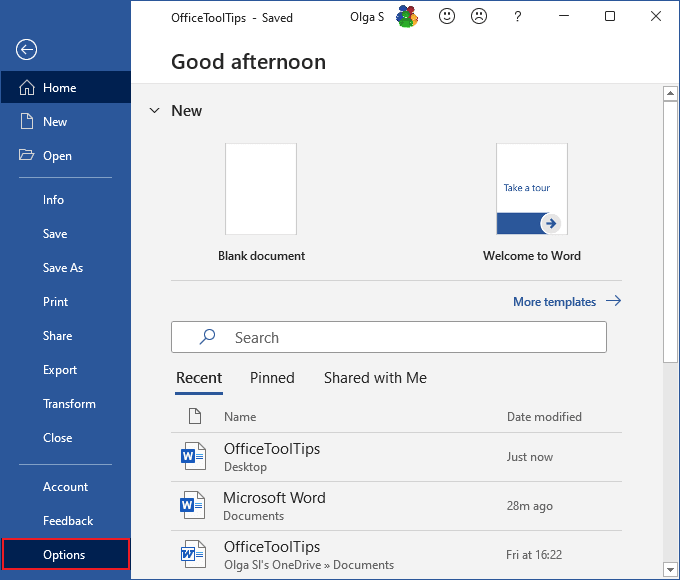The height and width of the screenshot is (580, 680).
Task: Switch to the Pinned tab
Action: [272, 378]
